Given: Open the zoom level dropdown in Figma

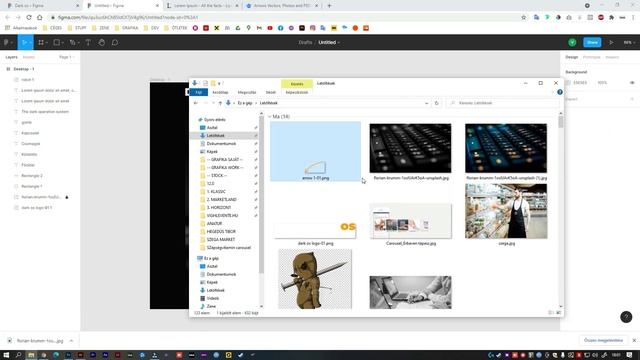Looking at the screenshot, I should [x=629, y=42].
